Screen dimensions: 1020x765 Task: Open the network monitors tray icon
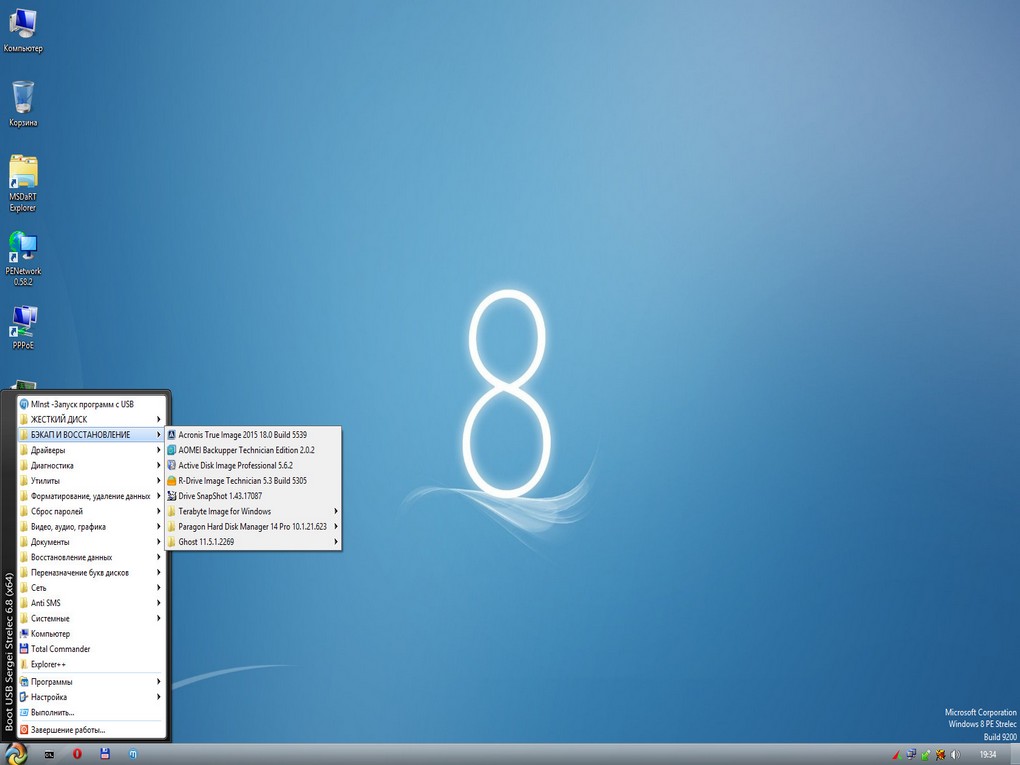(x=911, y=755)
